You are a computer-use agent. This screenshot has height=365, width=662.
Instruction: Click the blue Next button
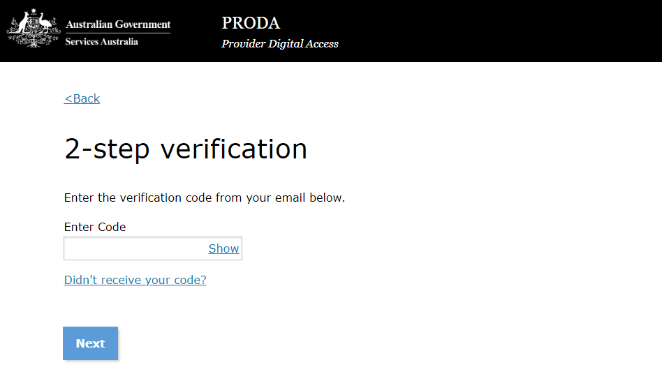[x=90, y=343]
